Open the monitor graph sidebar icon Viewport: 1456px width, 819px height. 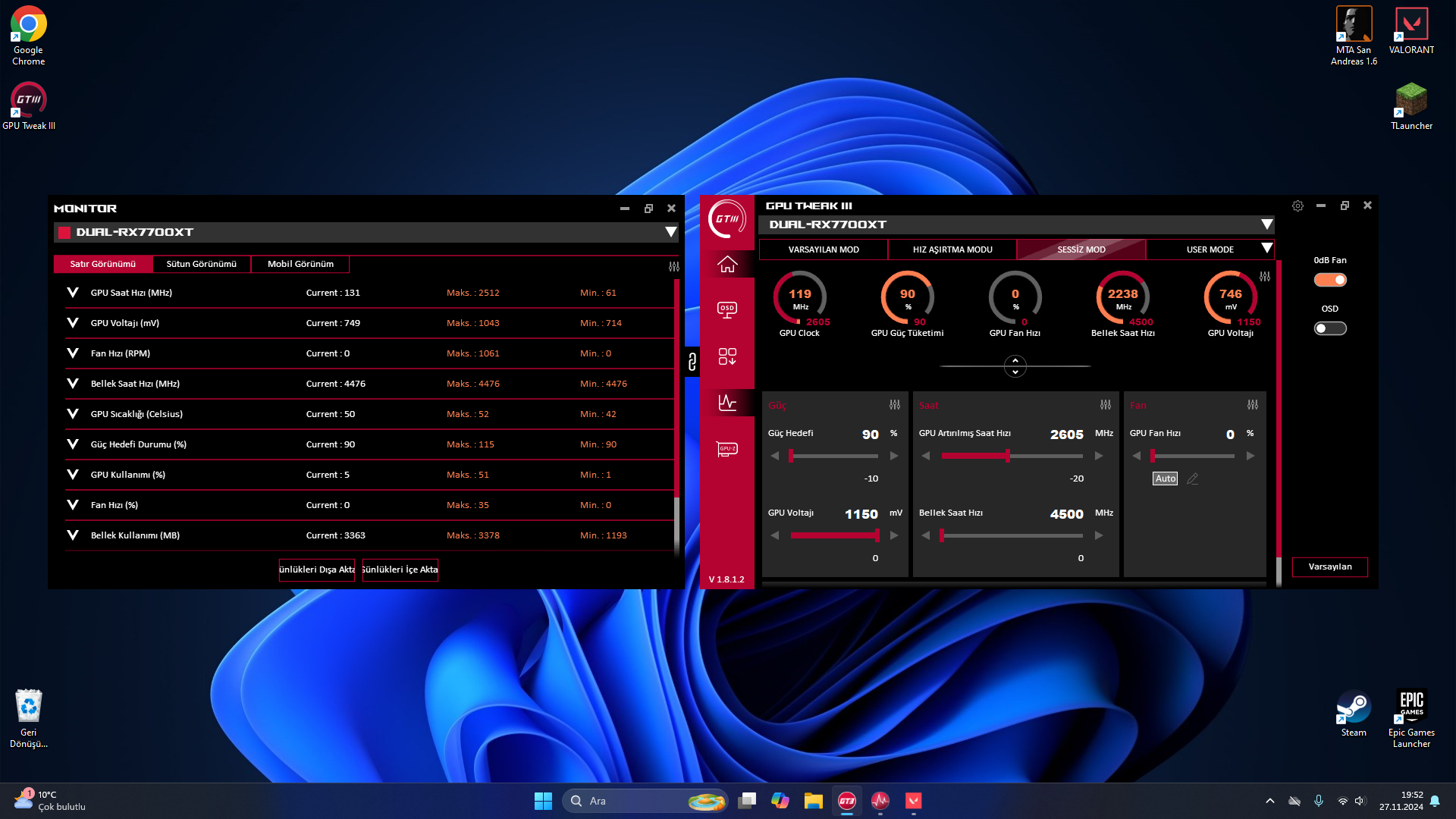point(726,403)
